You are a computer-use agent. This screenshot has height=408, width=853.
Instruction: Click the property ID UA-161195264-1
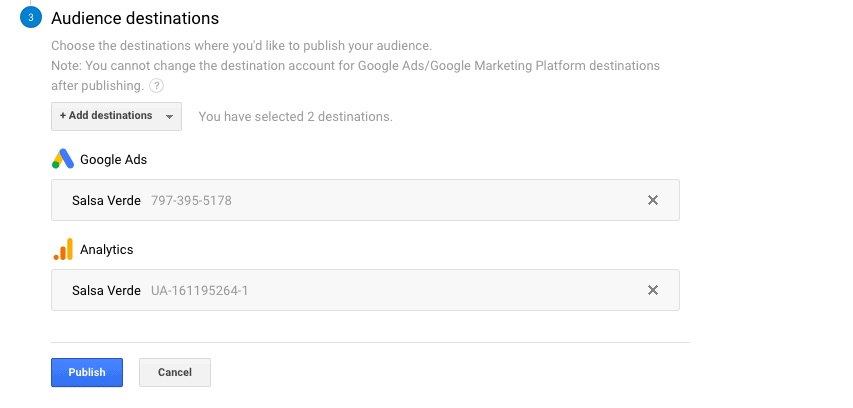(x=200, y=290)
